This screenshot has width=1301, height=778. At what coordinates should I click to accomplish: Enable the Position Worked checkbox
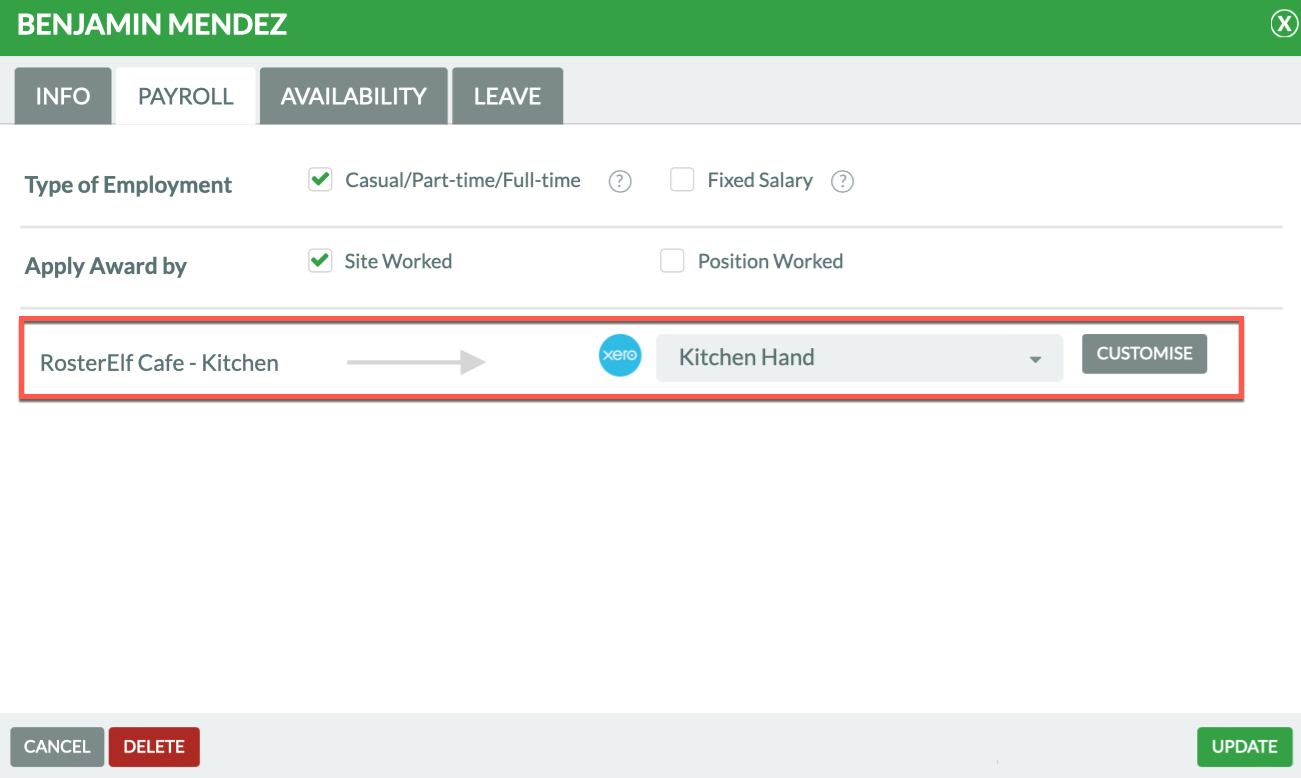click(672, 261)
